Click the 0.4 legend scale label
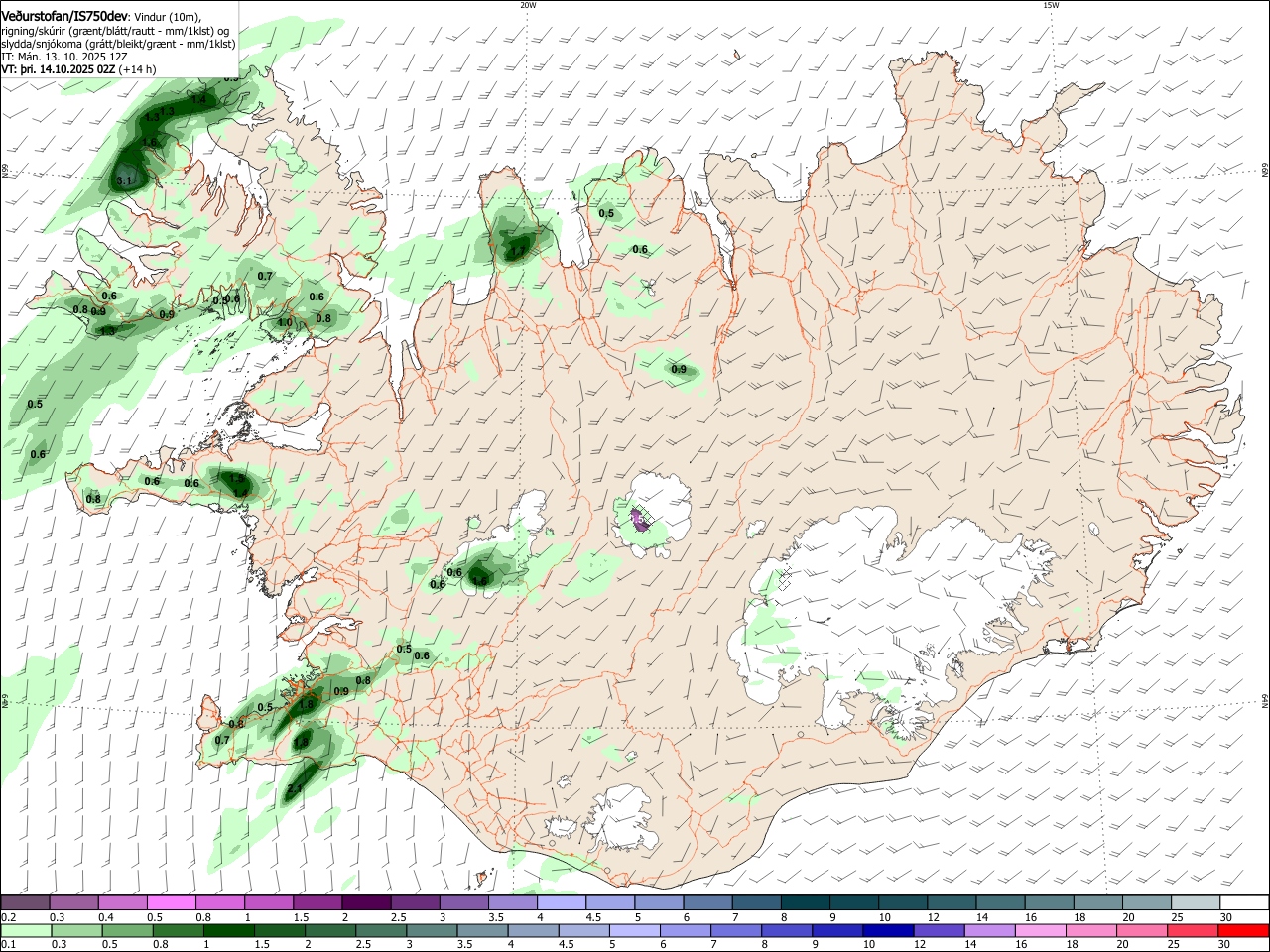 [105, 918]
